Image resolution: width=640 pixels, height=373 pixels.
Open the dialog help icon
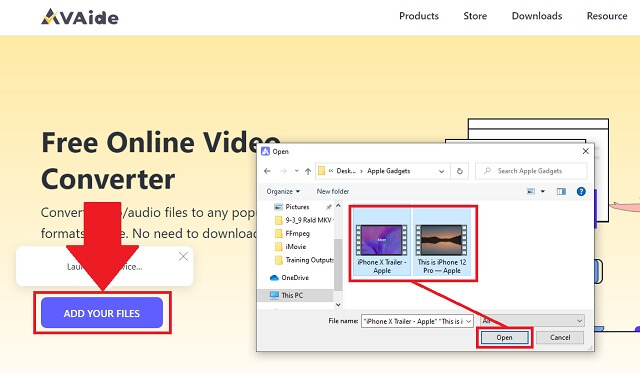pos(581,191)
